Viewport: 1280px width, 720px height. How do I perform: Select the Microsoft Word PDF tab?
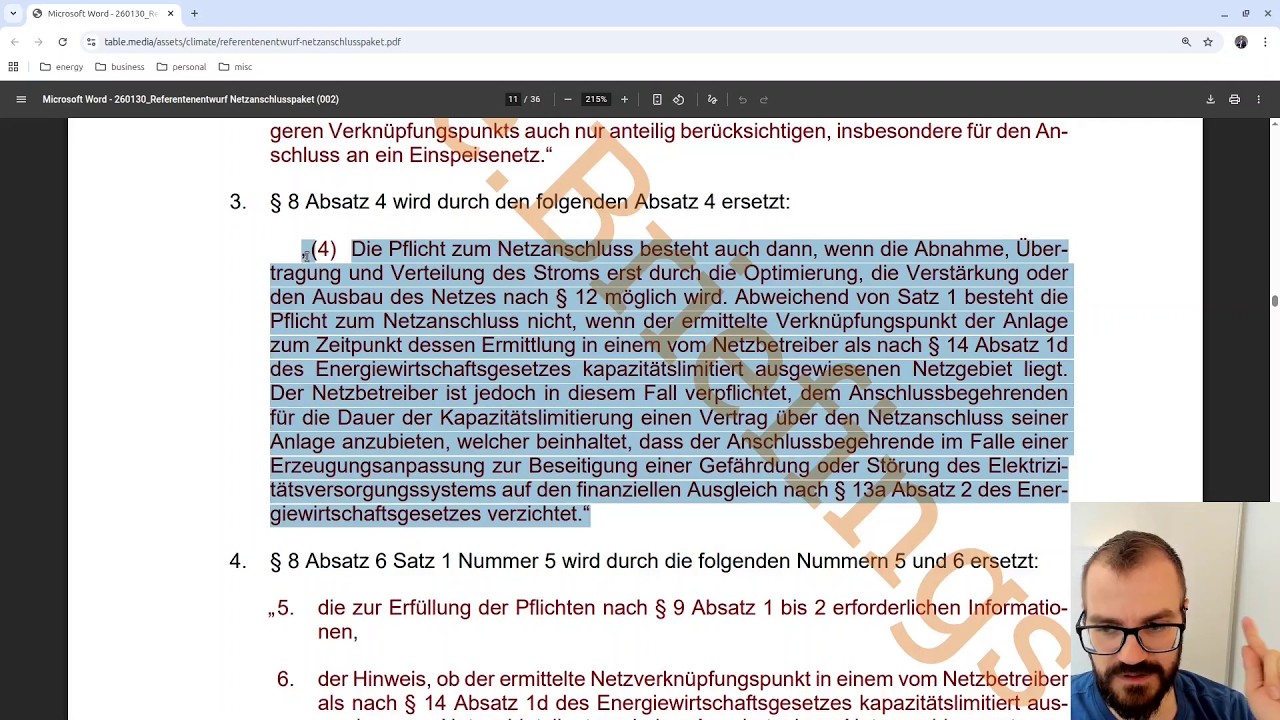103,13
